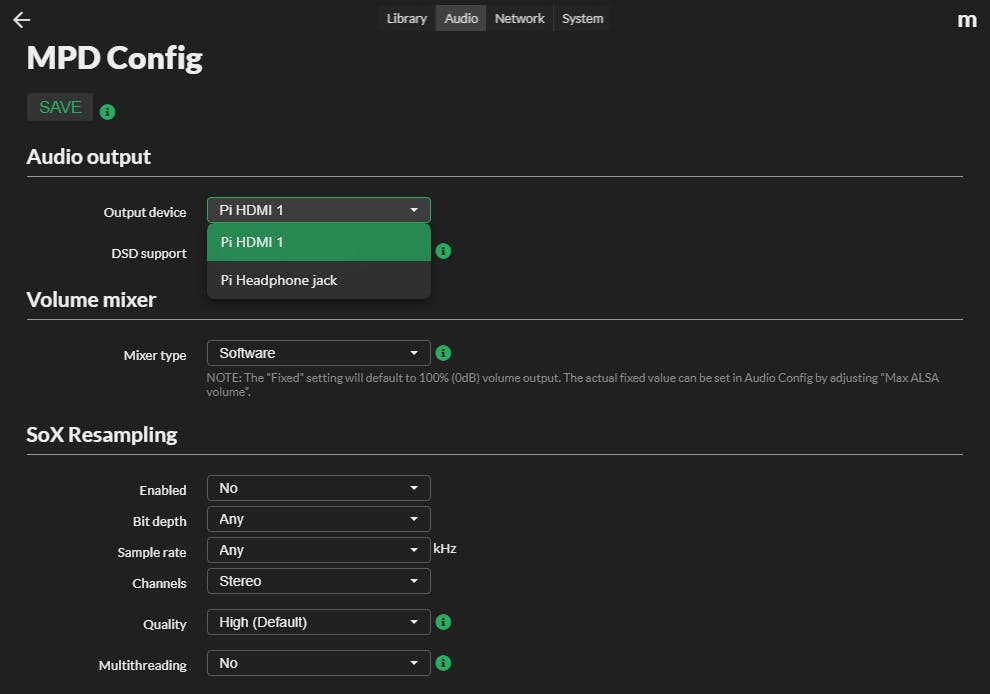Expand the SoX Enabled dropdown
The image size is (990, 694).
click(x=318, y=488)
